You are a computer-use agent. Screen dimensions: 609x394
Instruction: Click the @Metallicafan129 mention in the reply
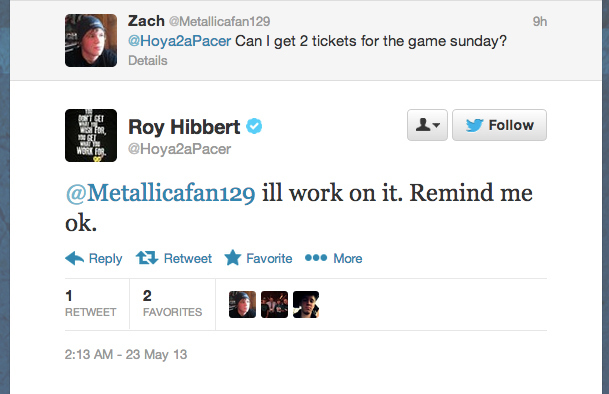coord(160,193)
